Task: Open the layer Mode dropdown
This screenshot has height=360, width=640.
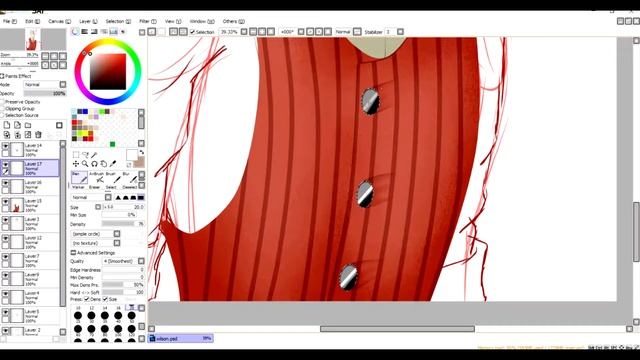Action: (x=45, y=84)
